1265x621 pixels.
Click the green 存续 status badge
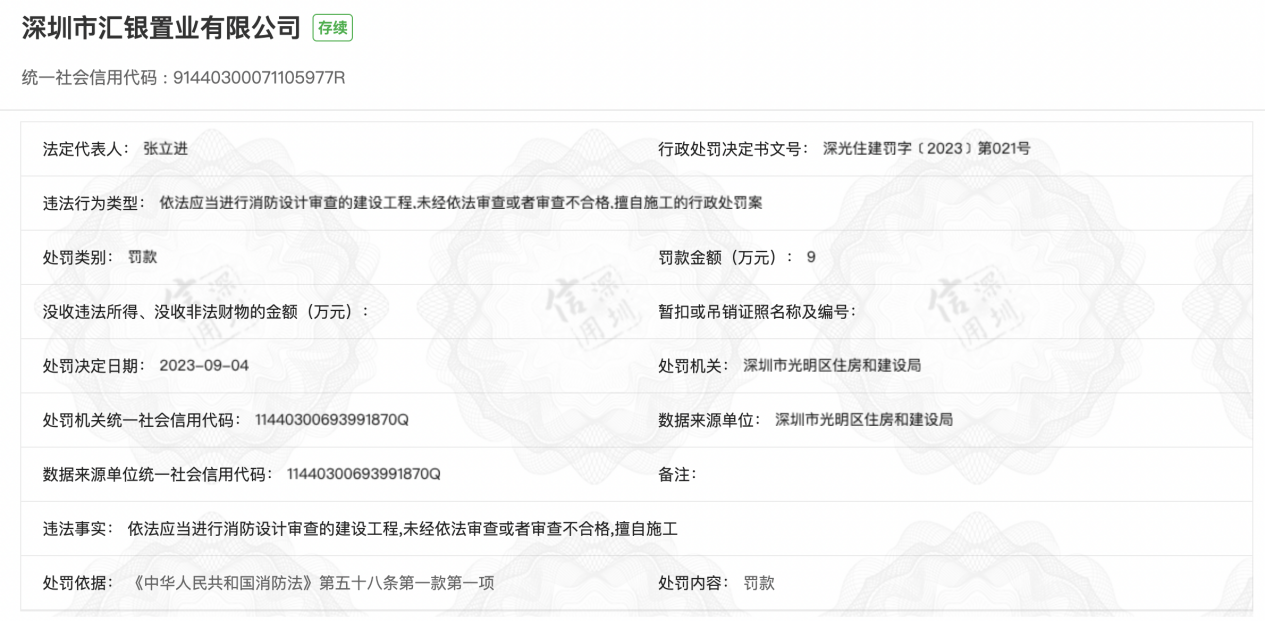[333, 29]
